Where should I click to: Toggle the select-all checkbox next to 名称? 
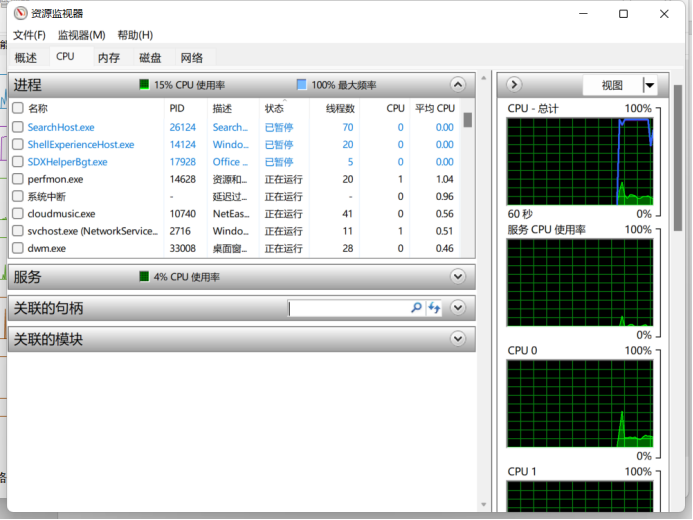pos(18,108)
